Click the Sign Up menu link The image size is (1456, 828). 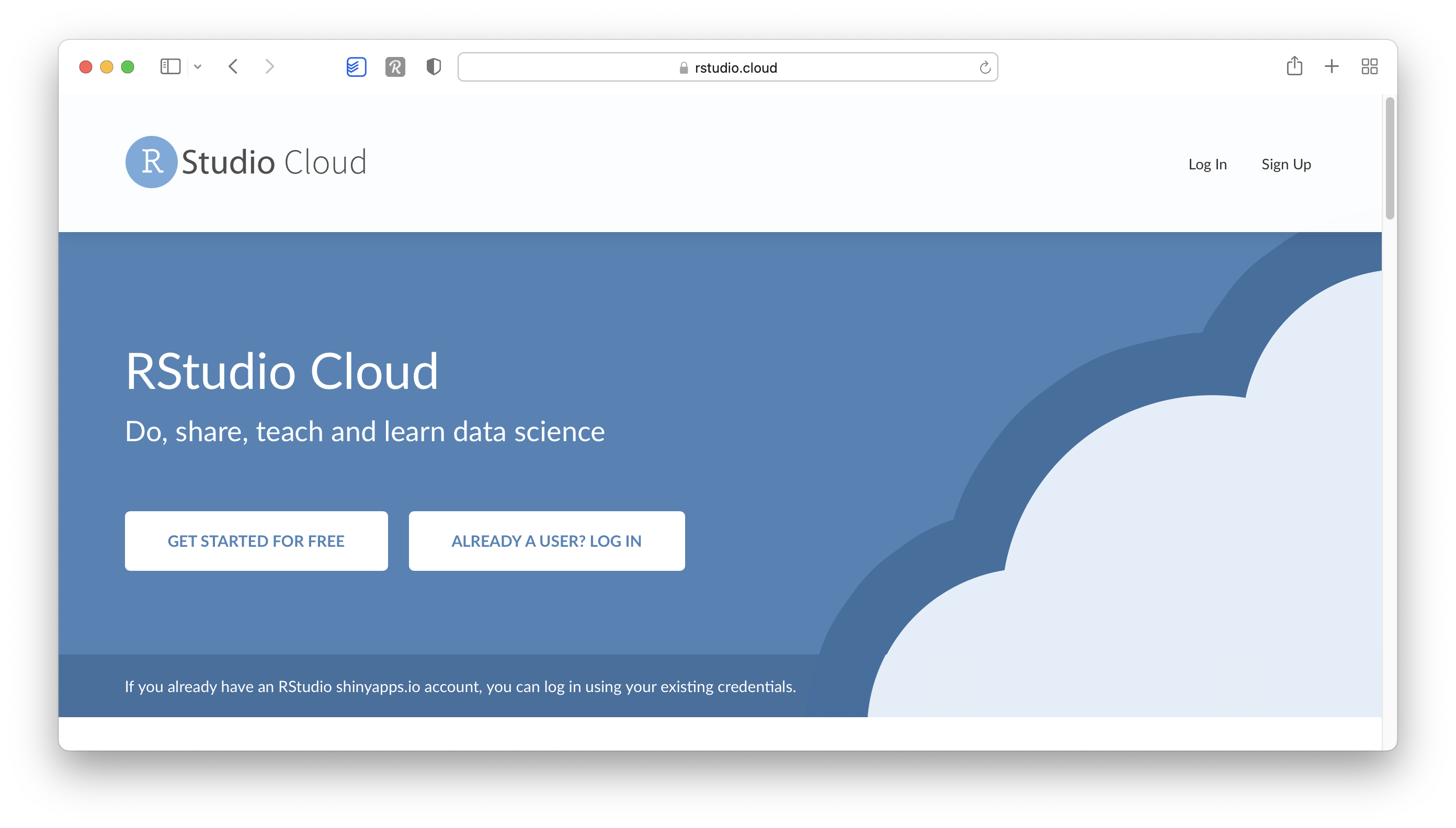tap(1287, 163)
